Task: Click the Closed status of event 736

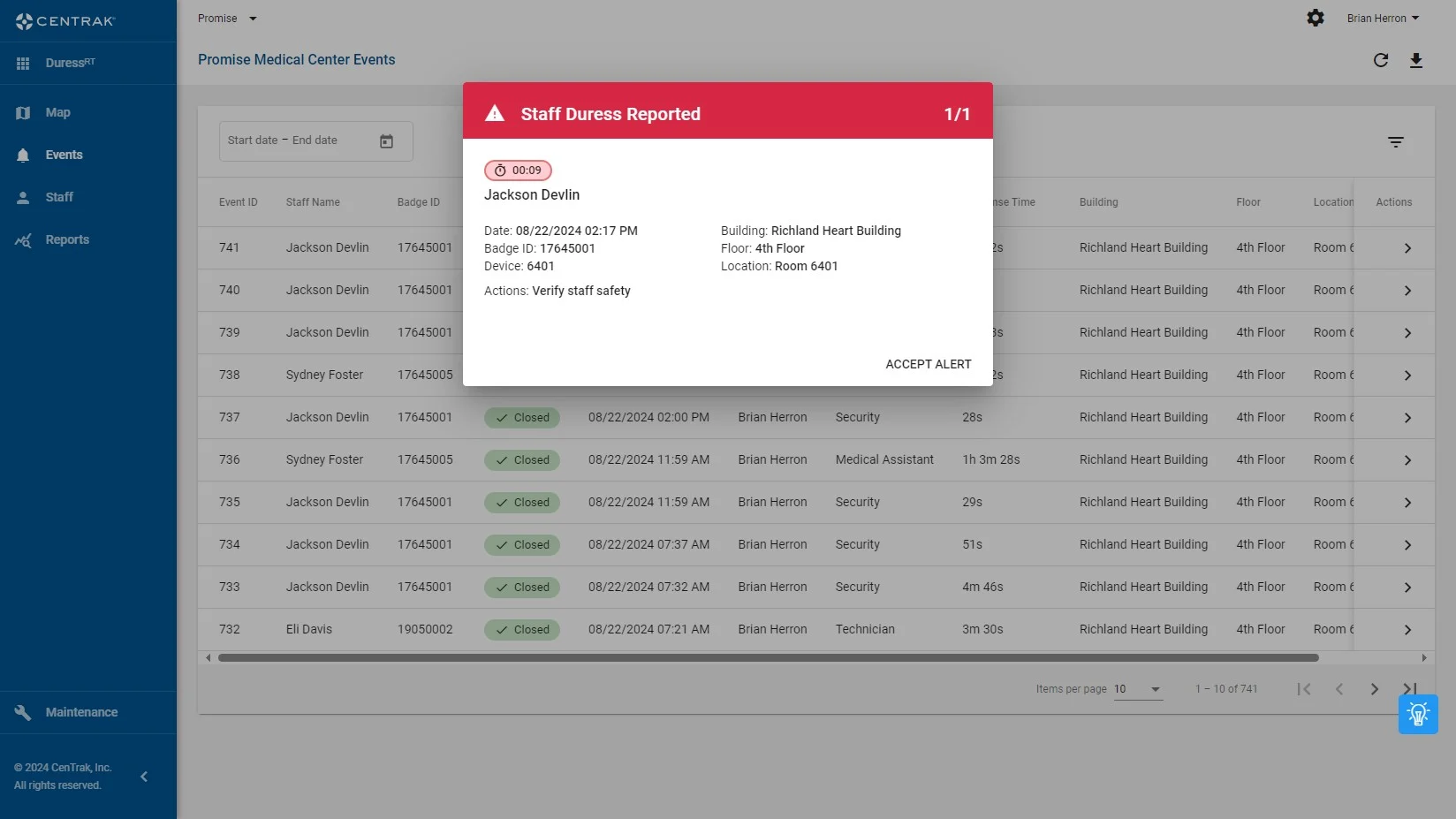Action: tap(522, 460)
